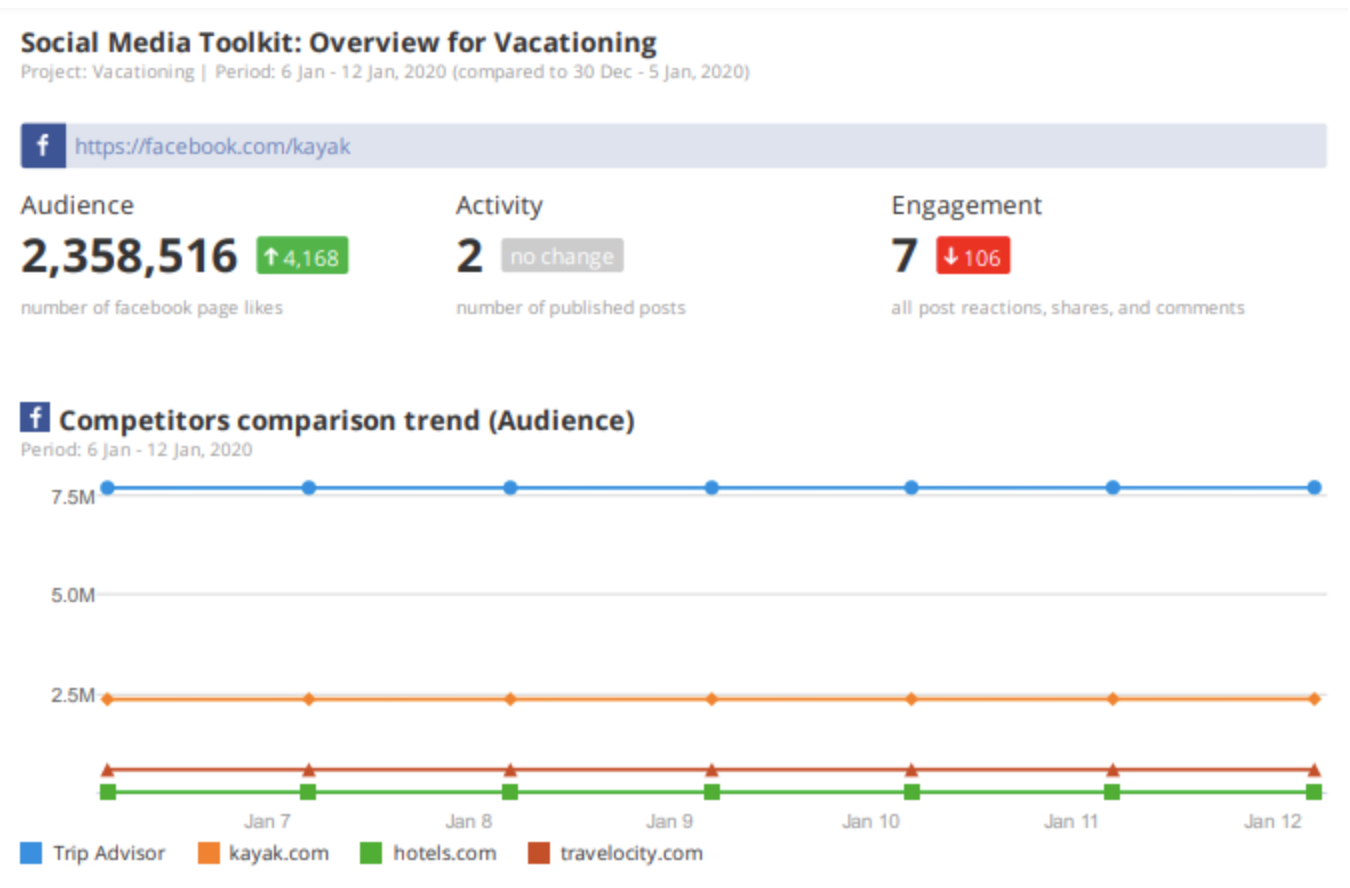Click the travelocity.com triangle marker on Jan 8
Viewport: 1350px width, 888px height.
[x=510, y=770]
